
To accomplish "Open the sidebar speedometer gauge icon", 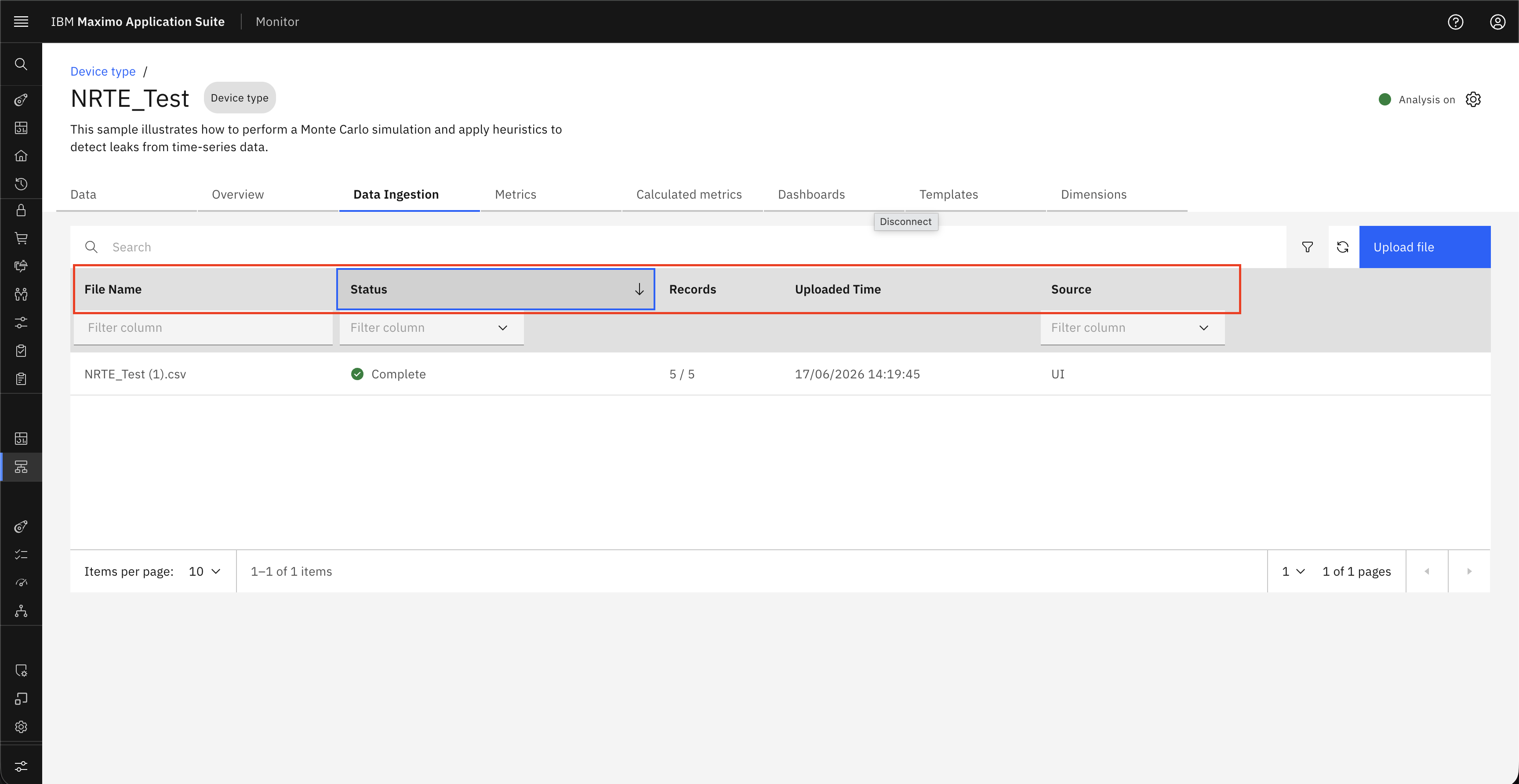I will pos(21,582).
